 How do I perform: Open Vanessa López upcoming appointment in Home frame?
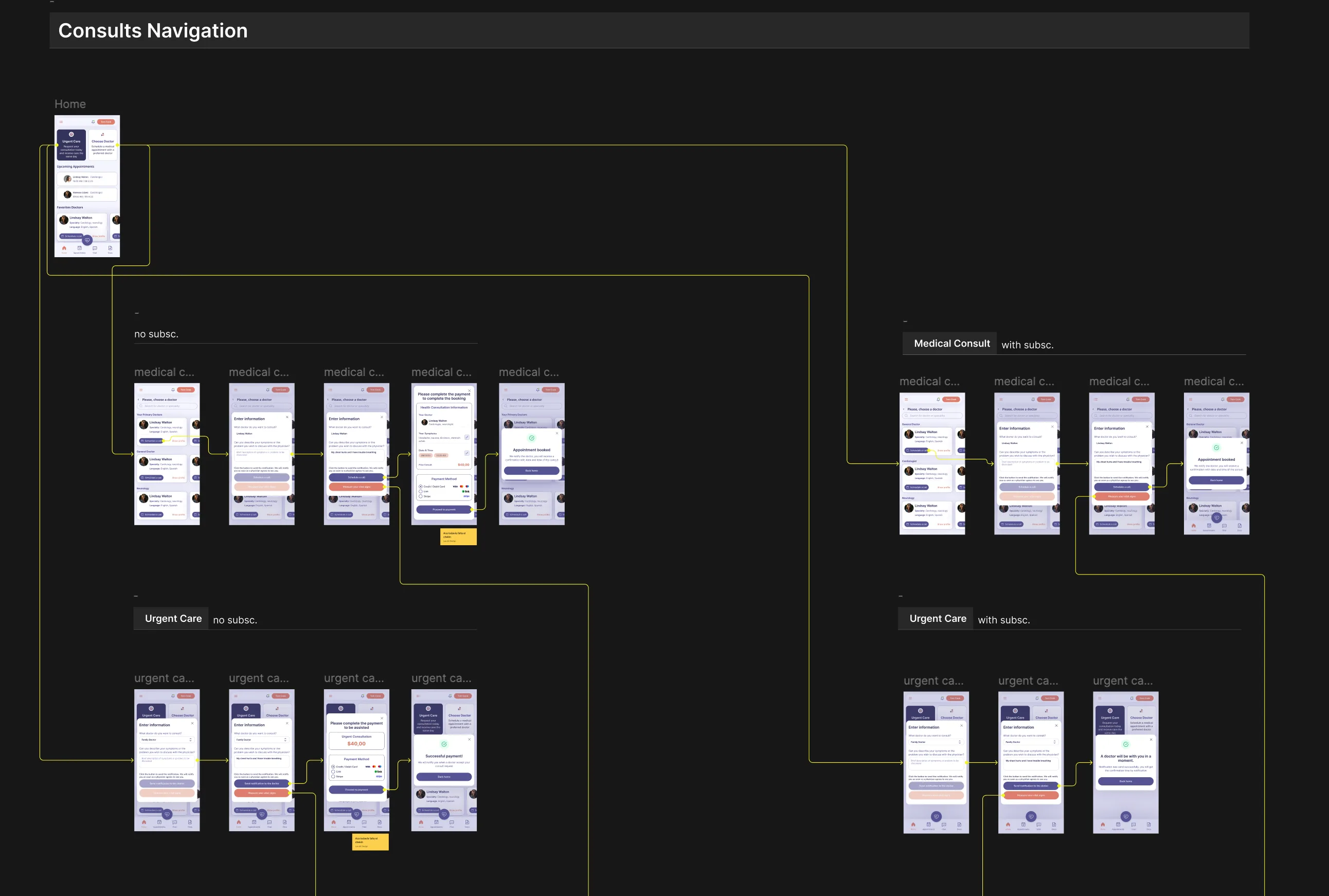(x=87, y=194)
